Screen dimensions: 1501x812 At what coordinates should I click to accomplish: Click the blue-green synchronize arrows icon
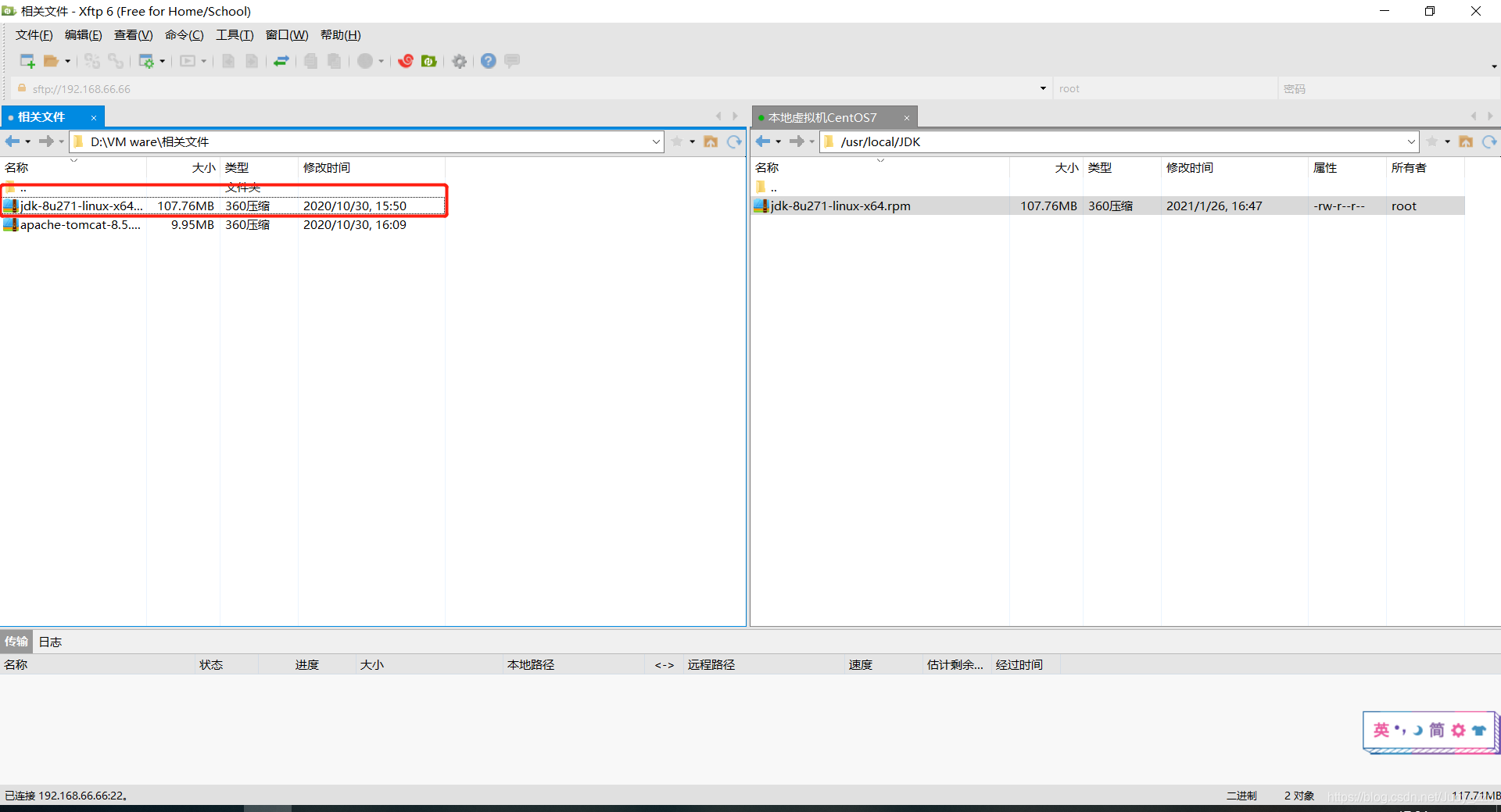[x=281, y=61]
